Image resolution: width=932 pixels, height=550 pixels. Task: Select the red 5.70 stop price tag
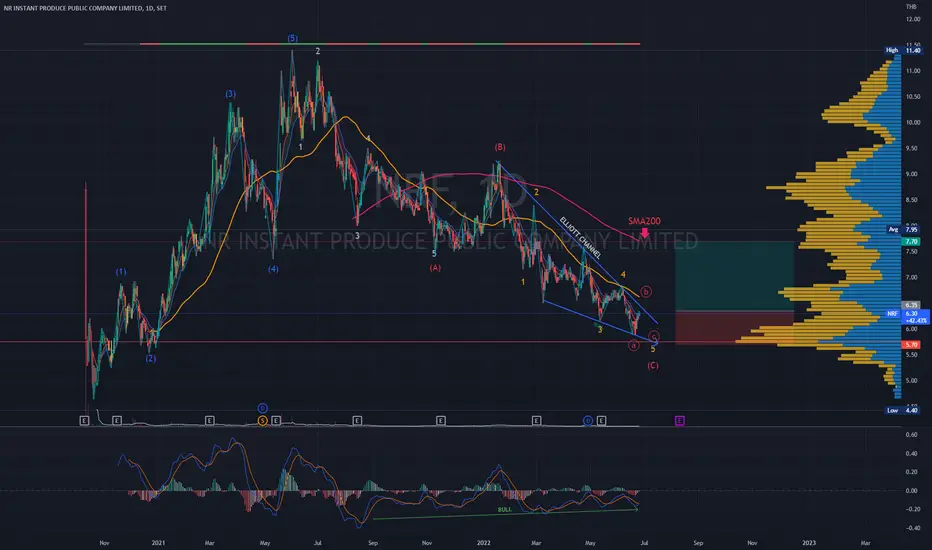click(911, 345)
